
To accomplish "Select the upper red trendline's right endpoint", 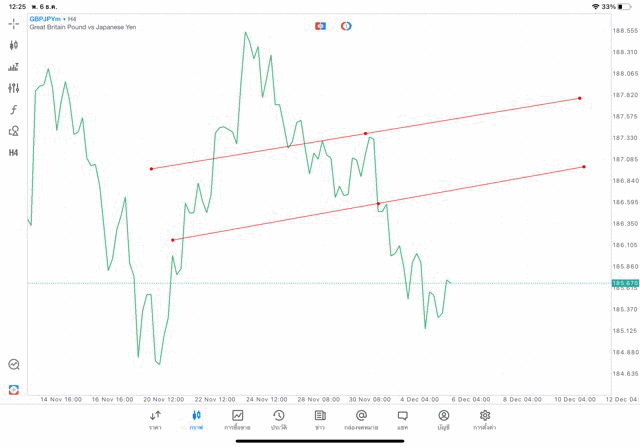I will [x=580, y=98].
